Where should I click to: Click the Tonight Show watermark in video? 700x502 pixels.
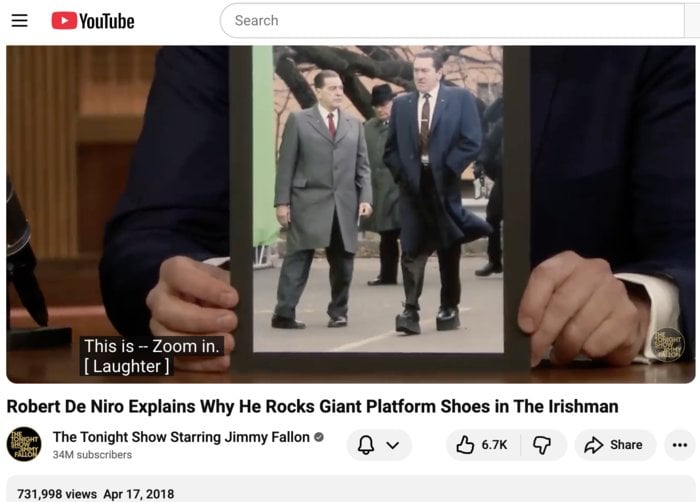pyautogui.click(x=668, y=344)
